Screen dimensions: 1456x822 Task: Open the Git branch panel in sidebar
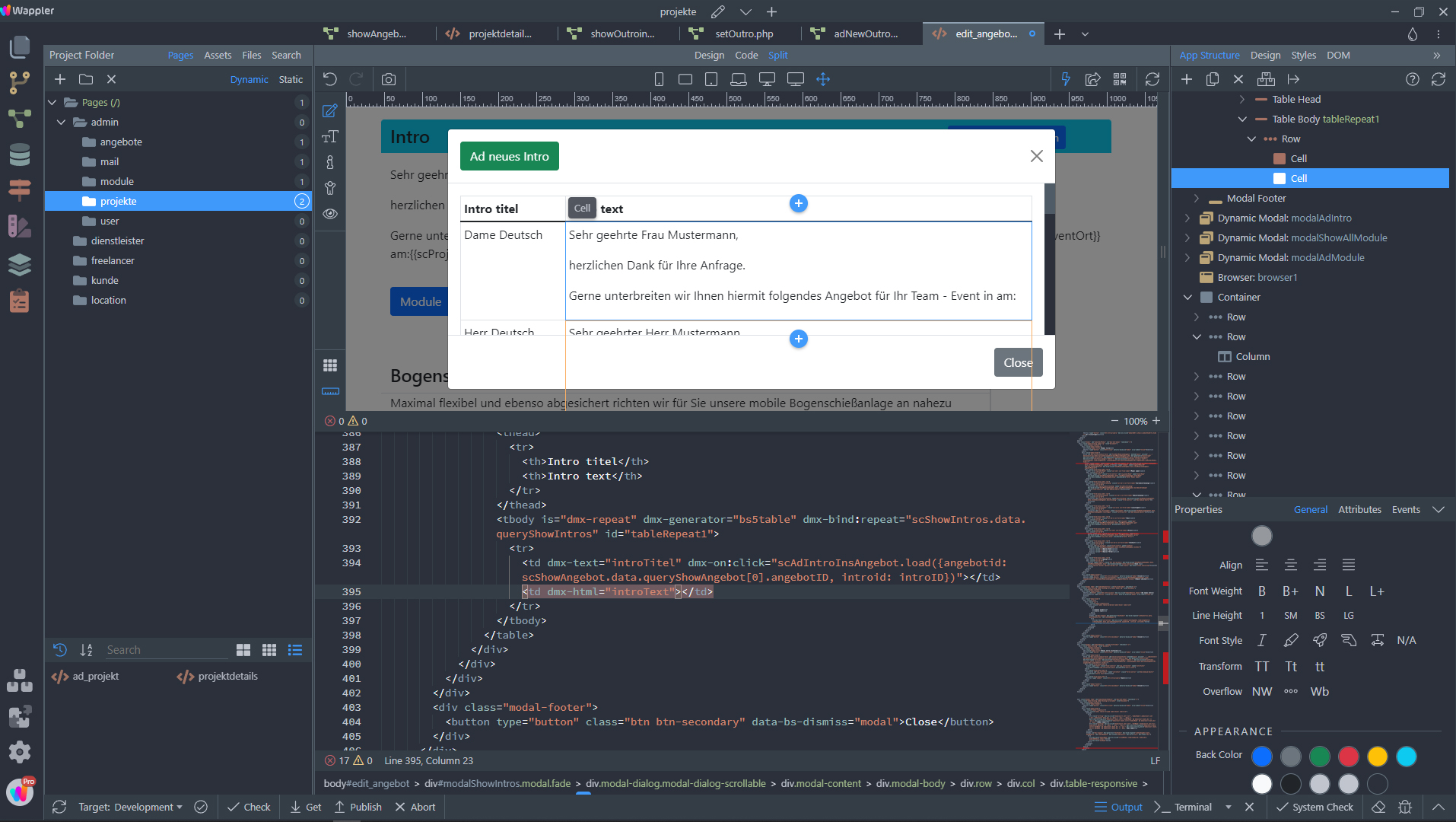pos(19,82)
